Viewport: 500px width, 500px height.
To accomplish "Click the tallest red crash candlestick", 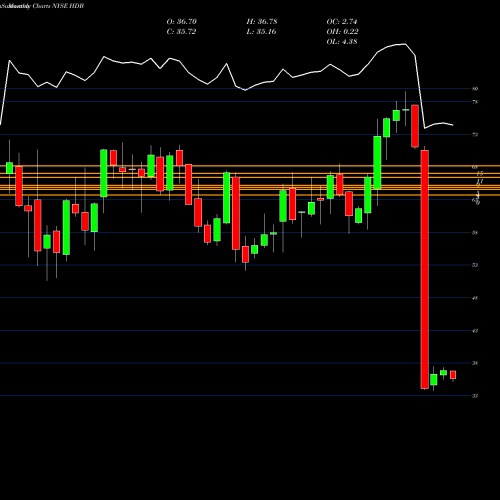I will (425, 269).
